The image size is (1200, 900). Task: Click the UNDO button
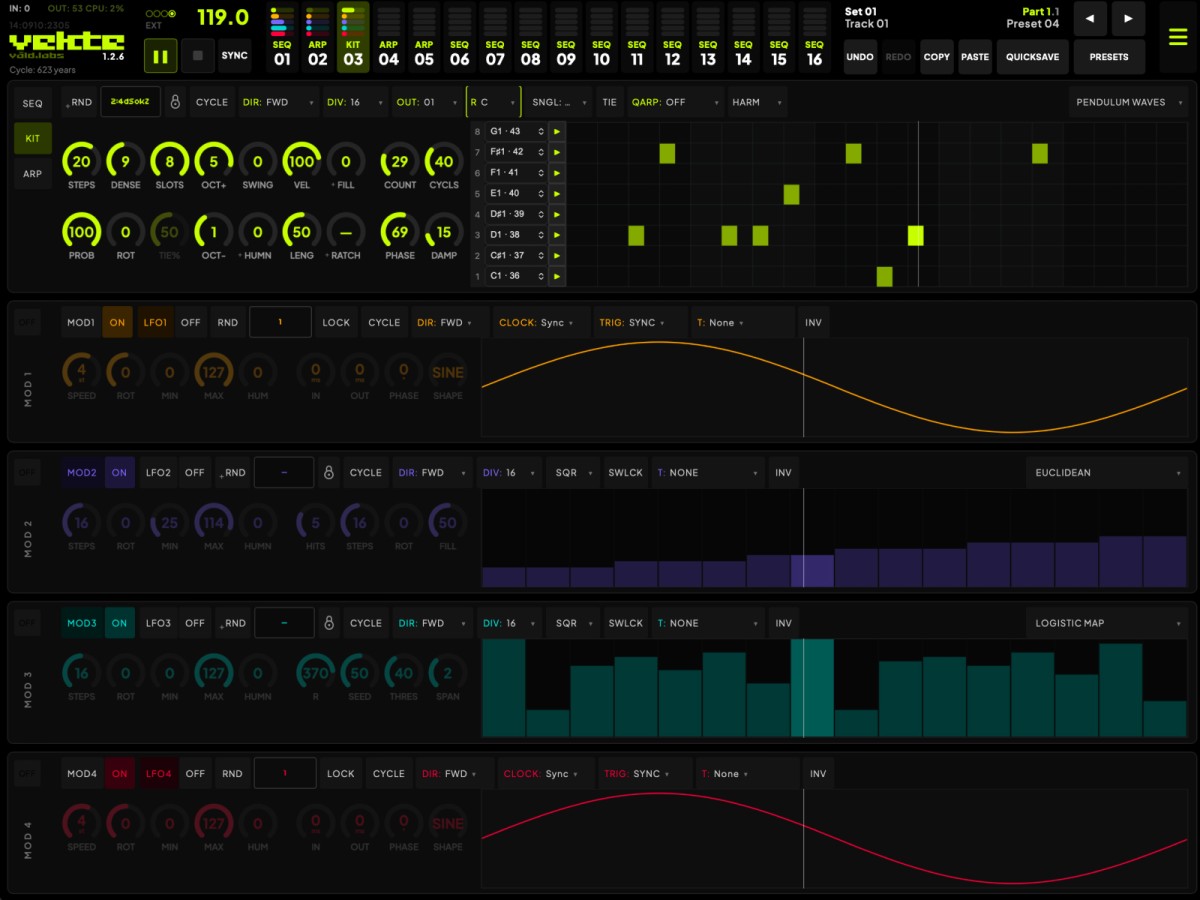tap(860, 57)
